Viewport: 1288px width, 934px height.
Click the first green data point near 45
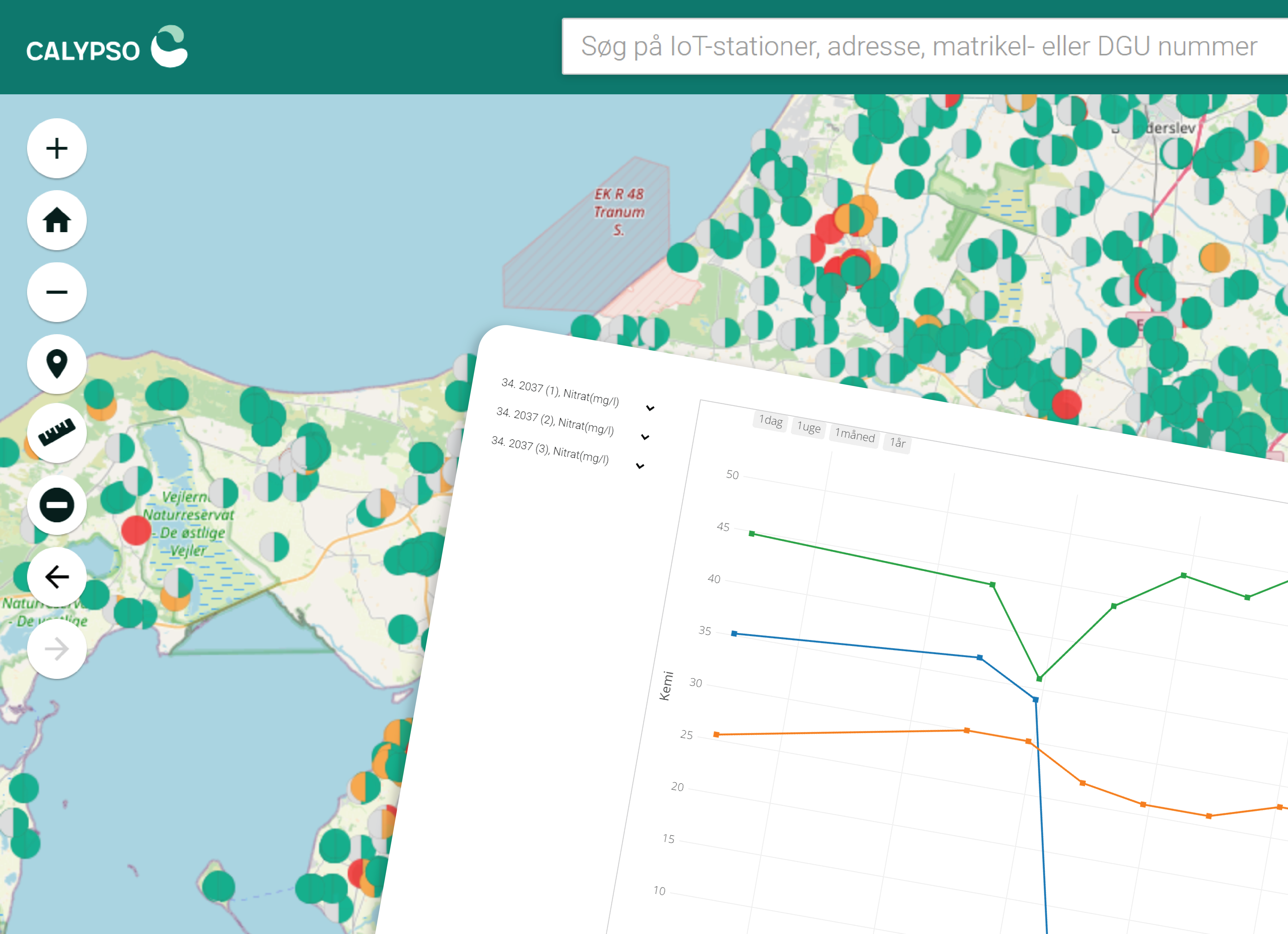point(752,533)
